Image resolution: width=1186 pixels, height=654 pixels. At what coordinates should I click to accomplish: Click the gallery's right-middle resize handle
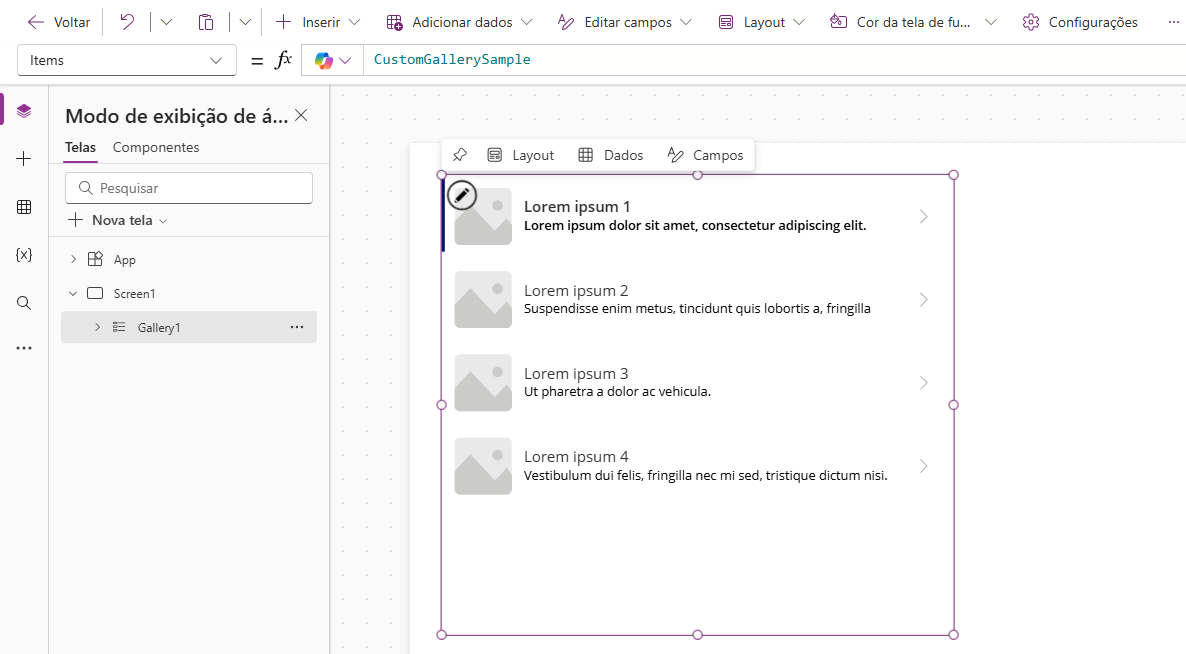[x=953, y=404]
